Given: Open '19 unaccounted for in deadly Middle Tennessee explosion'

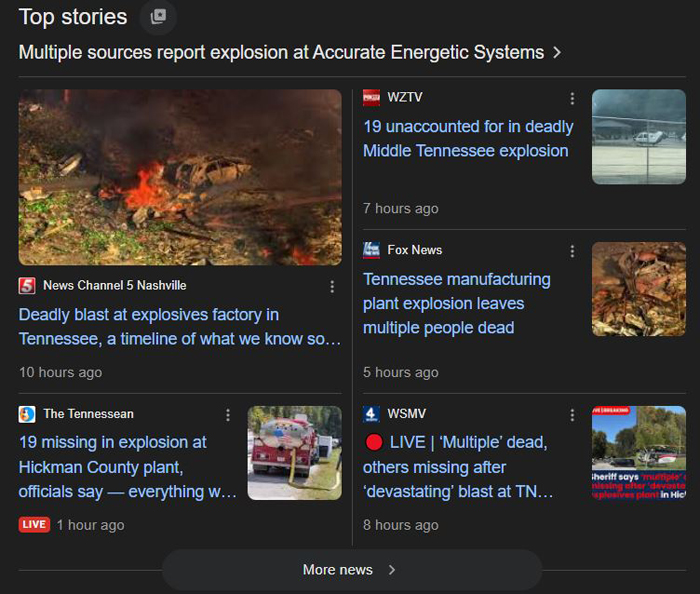Looking at the screenshot, I should 468,139.
